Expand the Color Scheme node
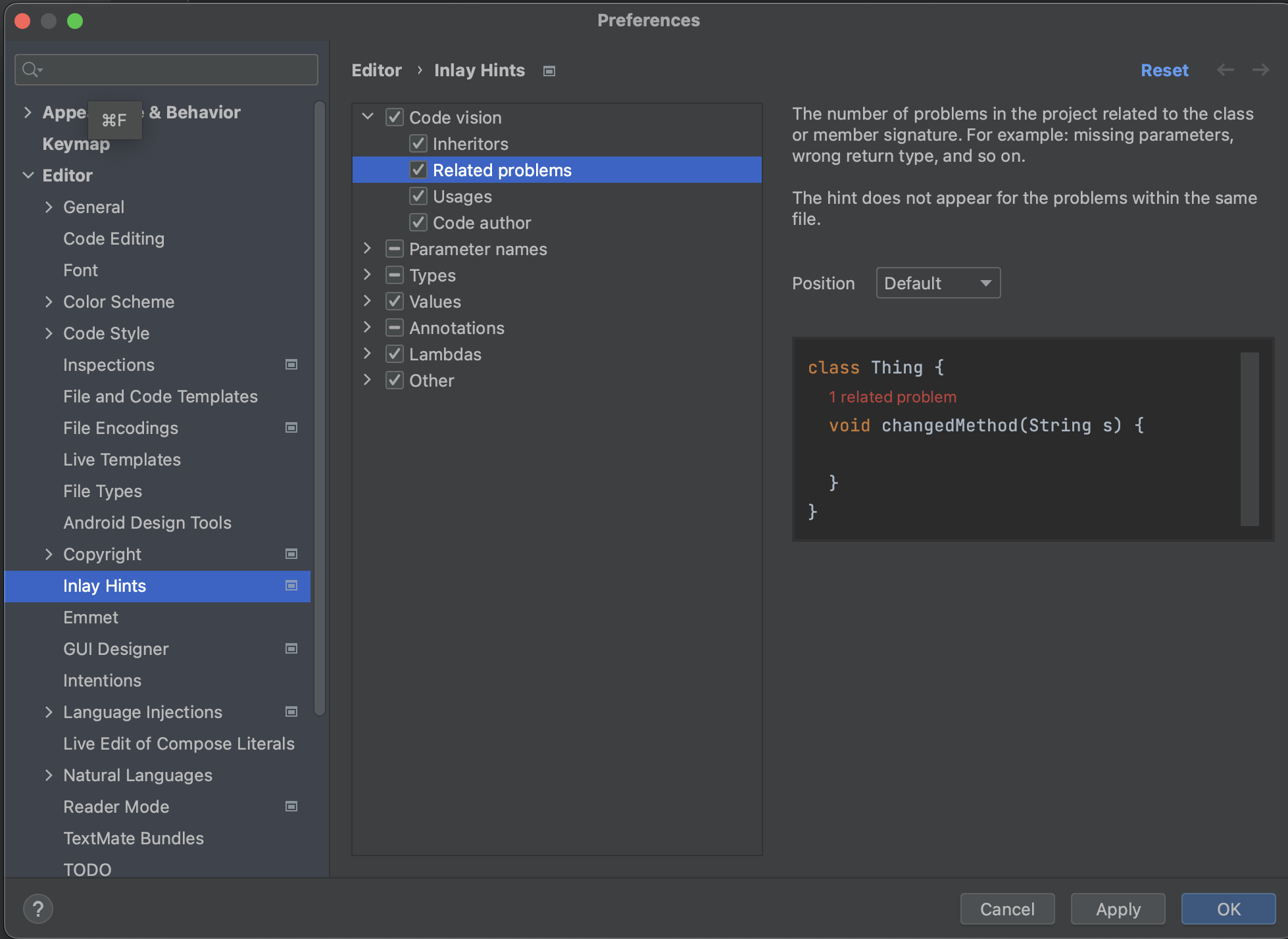Viewport: 1288px width, 939px height. [49, 301]
